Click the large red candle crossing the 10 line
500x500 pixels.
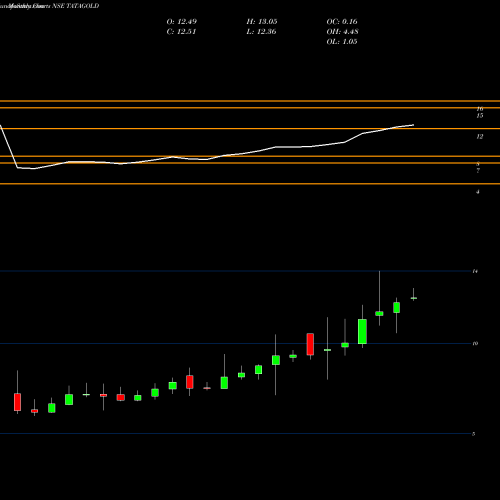310,344
